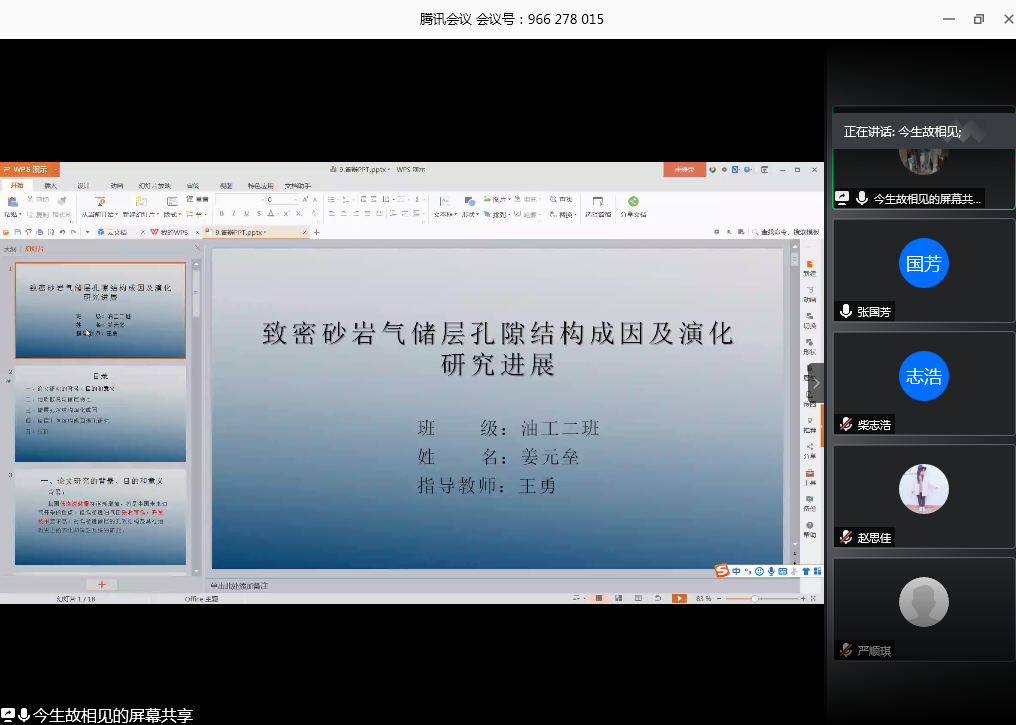
Task: Expand the WPS 演示 application menu dropdown
Action: click(x=56, y=170)
